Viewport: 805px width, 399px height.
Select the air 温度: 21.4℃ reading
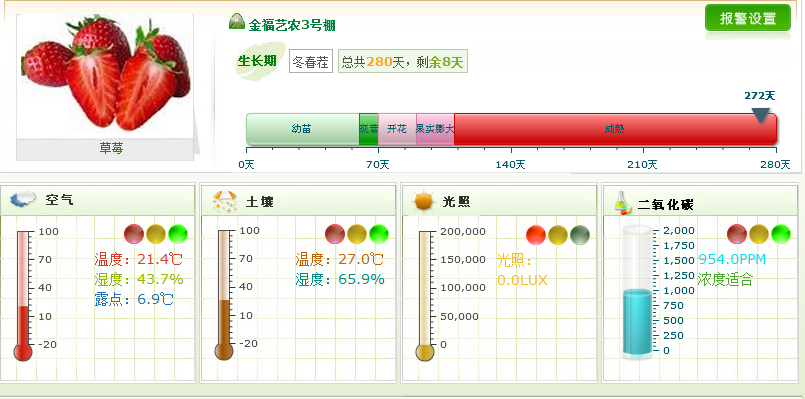pos(138,259)
